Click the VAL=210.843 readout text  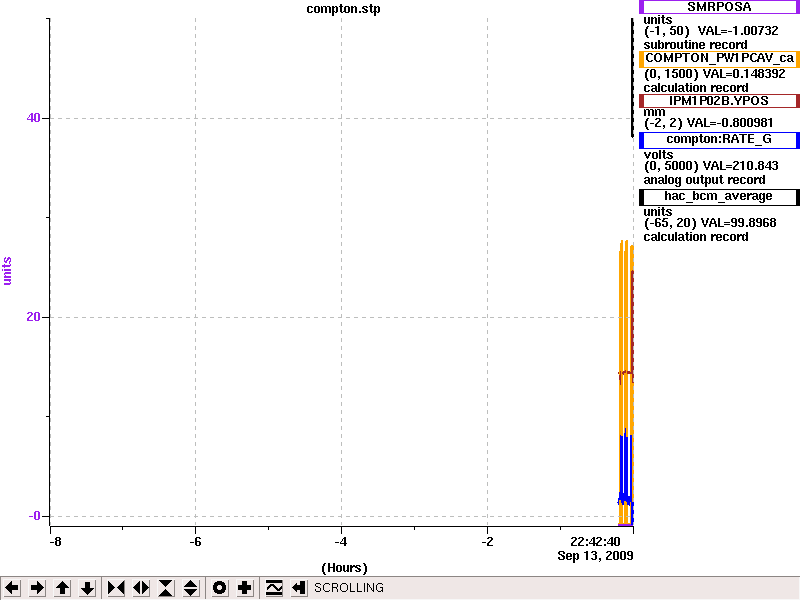[x=741, y=166]
